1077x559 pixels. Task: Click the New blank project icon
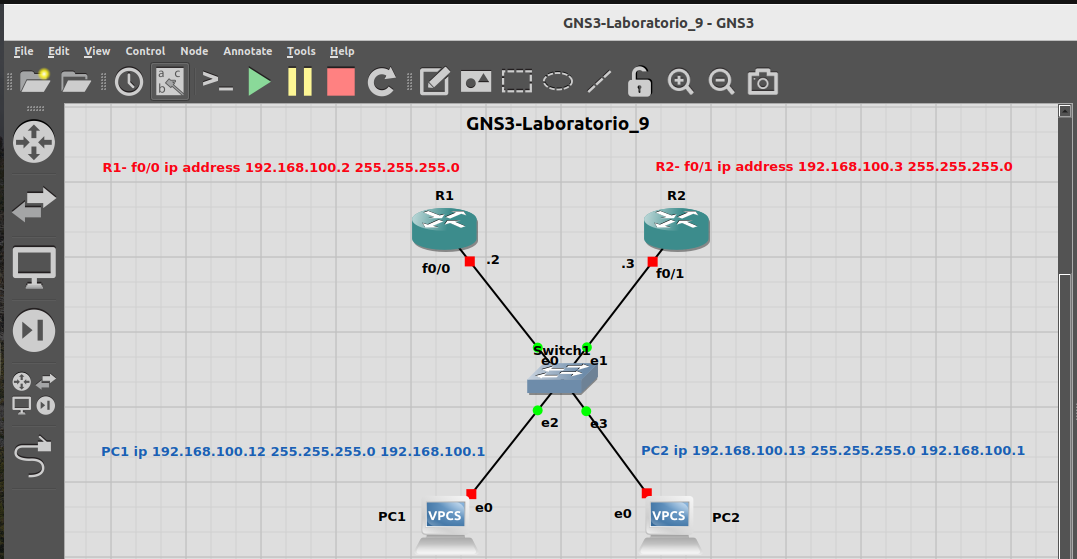[35, 82]
